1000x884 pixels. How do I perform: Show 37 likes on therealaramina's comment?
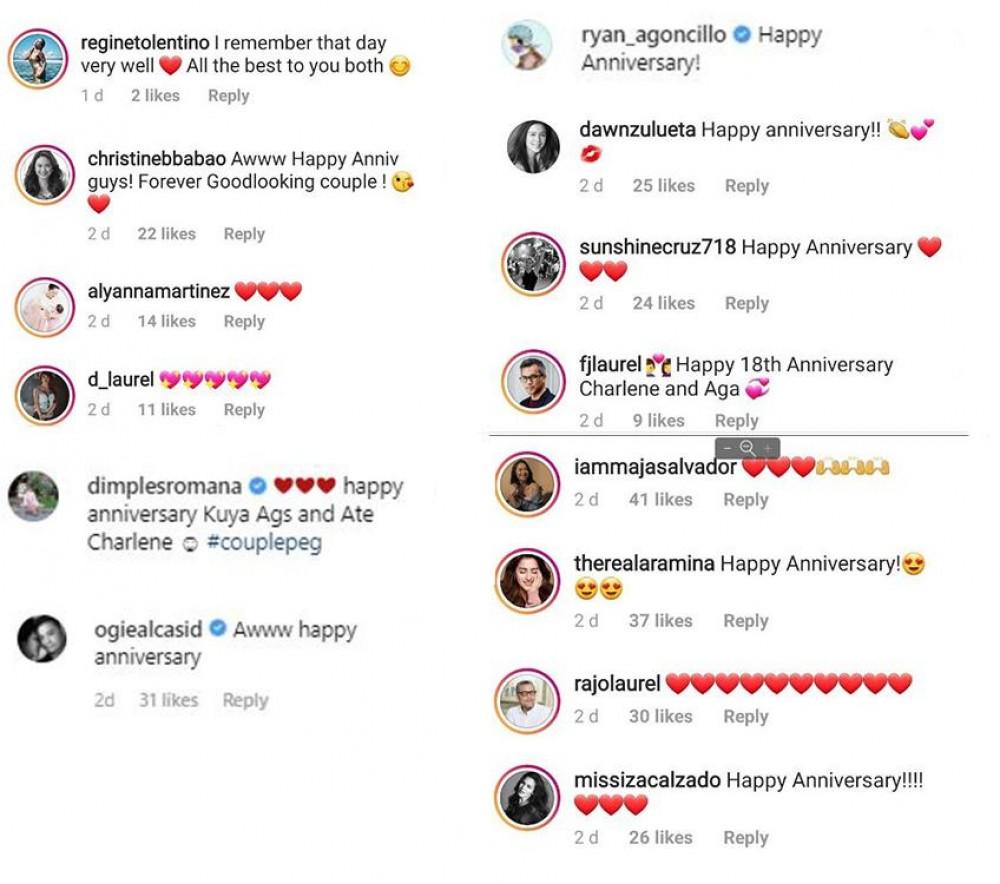point(660,621)
